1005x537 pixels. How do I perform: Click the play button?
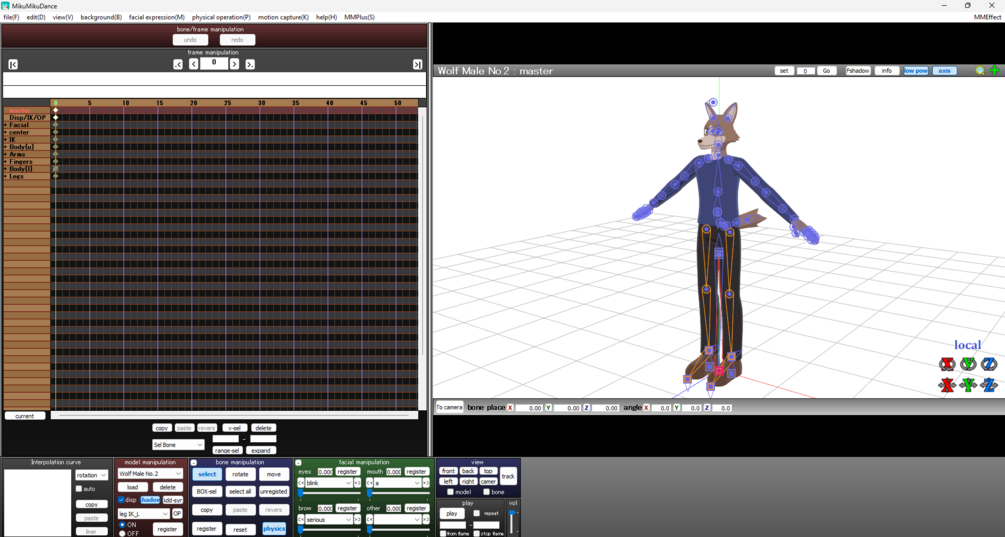pos(452,513)
